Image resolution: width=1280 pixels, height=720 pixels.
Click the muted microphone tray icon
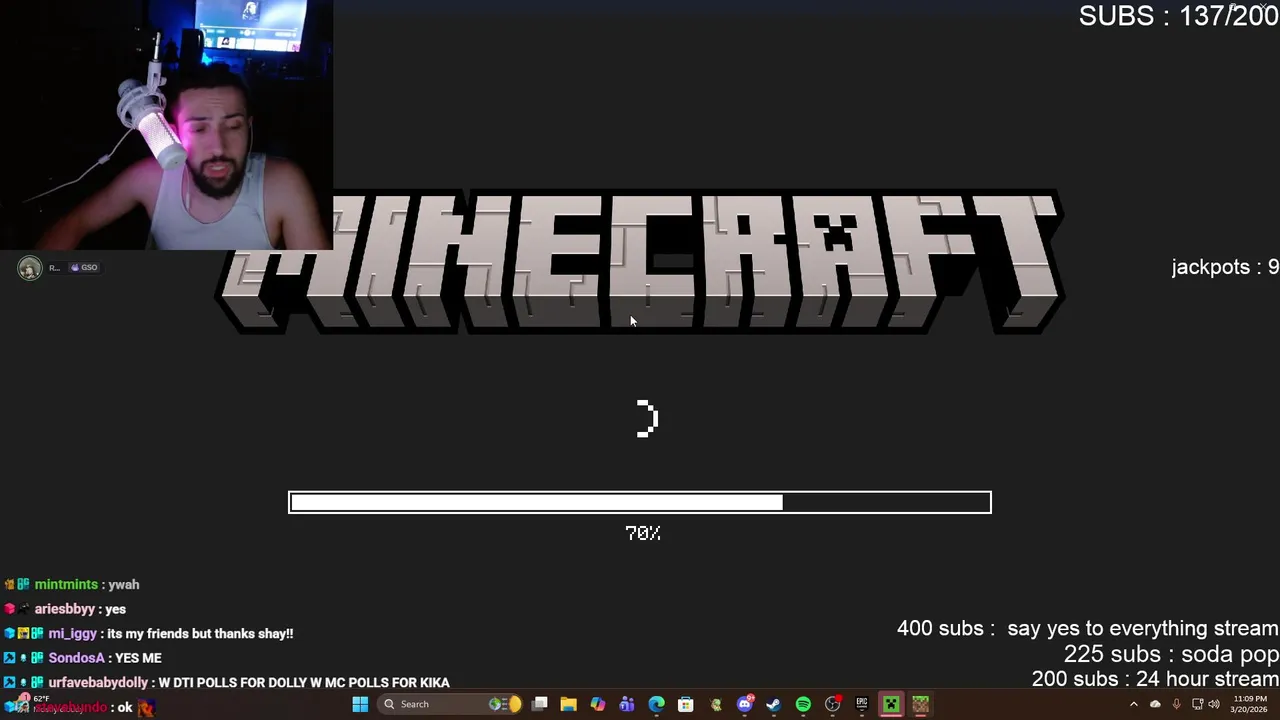pyautogui.click(x=1177, y=704)
